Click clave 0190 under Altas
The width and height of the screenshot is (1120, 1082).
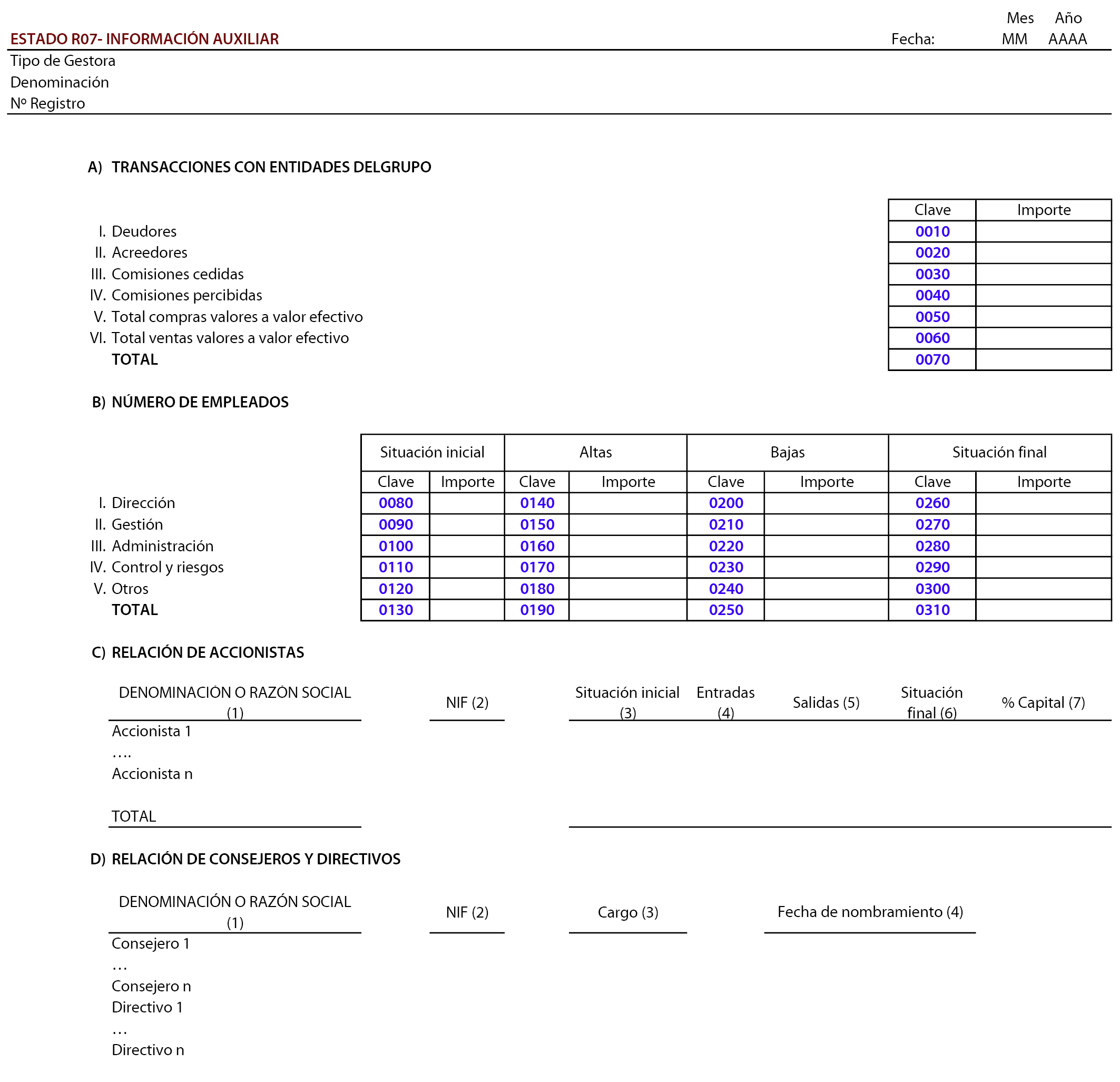coord(537,610)
